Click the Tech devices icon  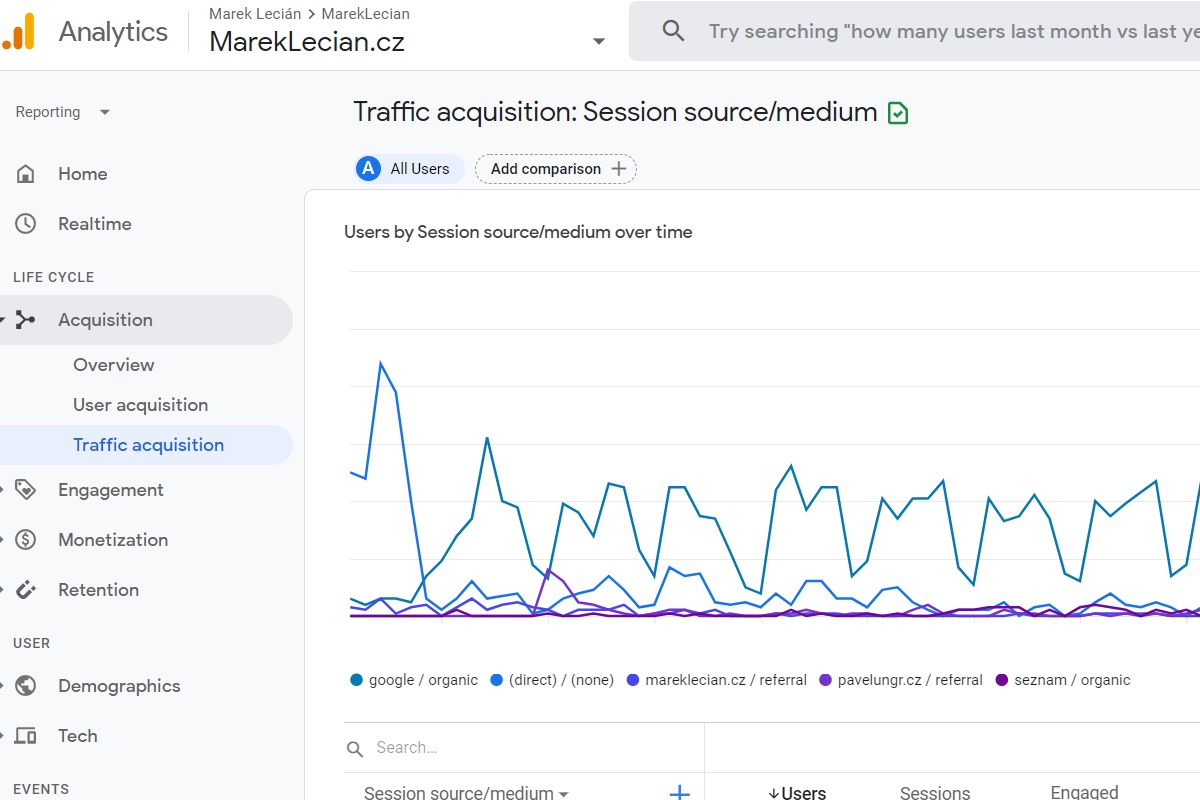(26, 736)
